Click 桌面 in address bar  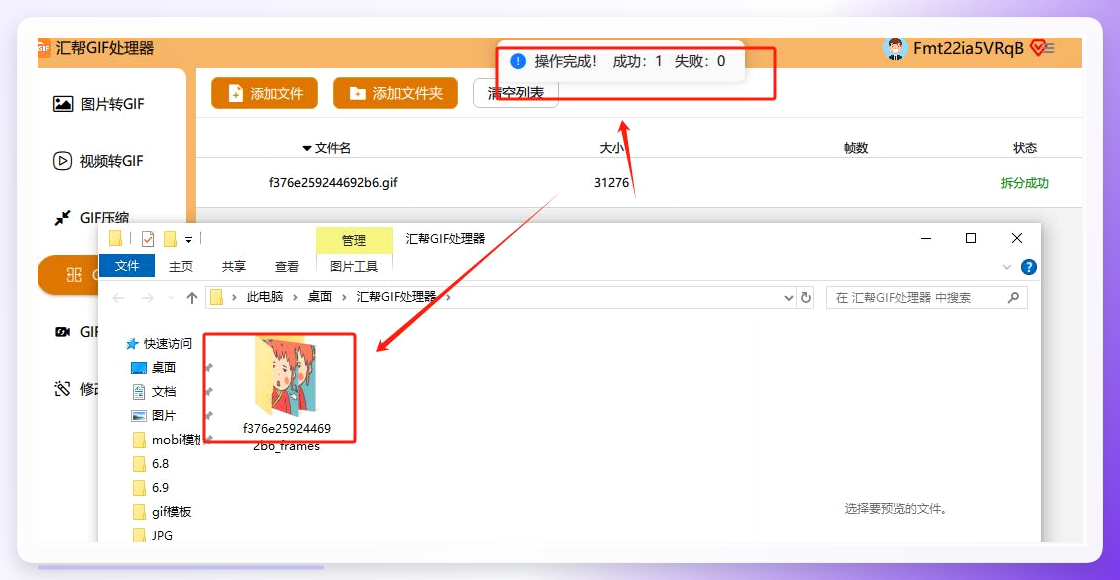point(320,297)
